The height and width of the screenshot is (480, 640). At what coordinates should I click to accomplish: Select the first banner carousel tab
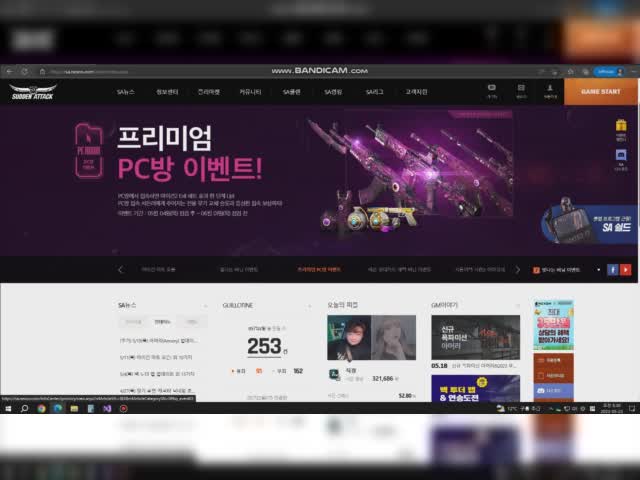click(x=158, y=270)
